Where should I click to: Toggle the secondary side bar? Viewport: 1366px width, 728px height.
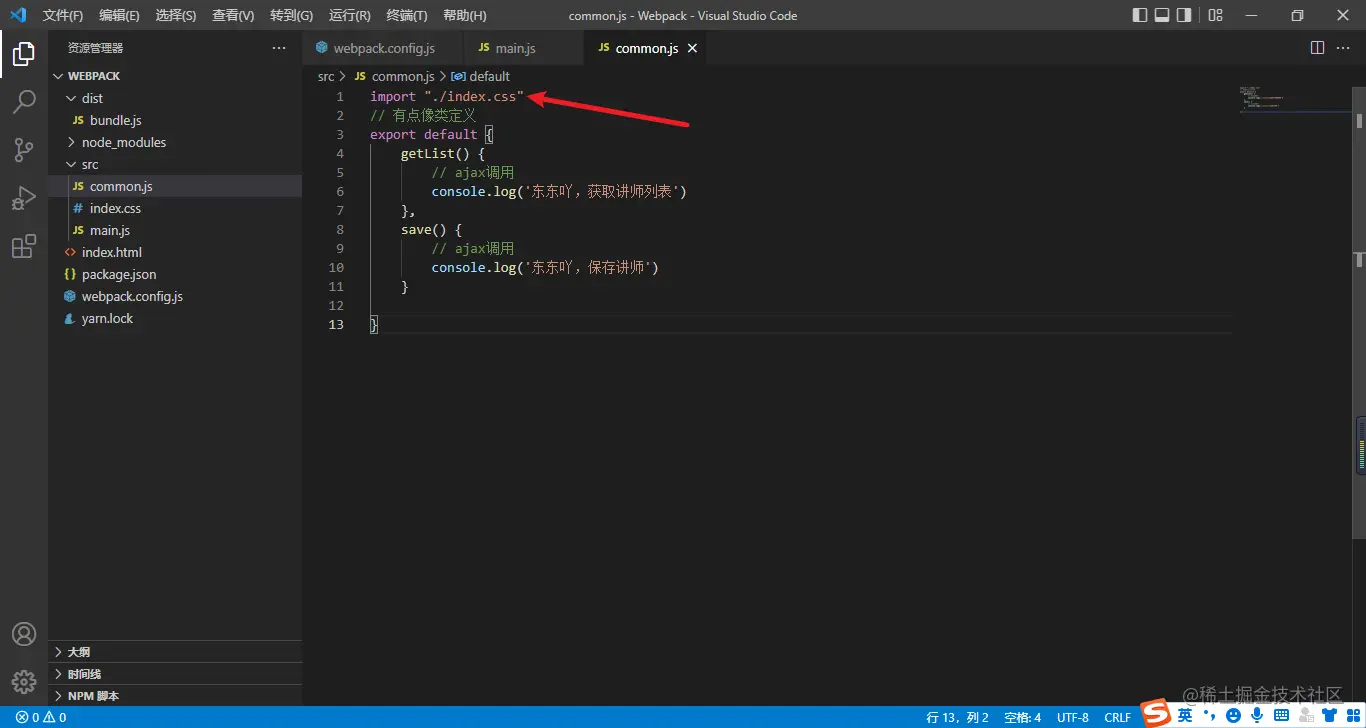coord(1184,15)
